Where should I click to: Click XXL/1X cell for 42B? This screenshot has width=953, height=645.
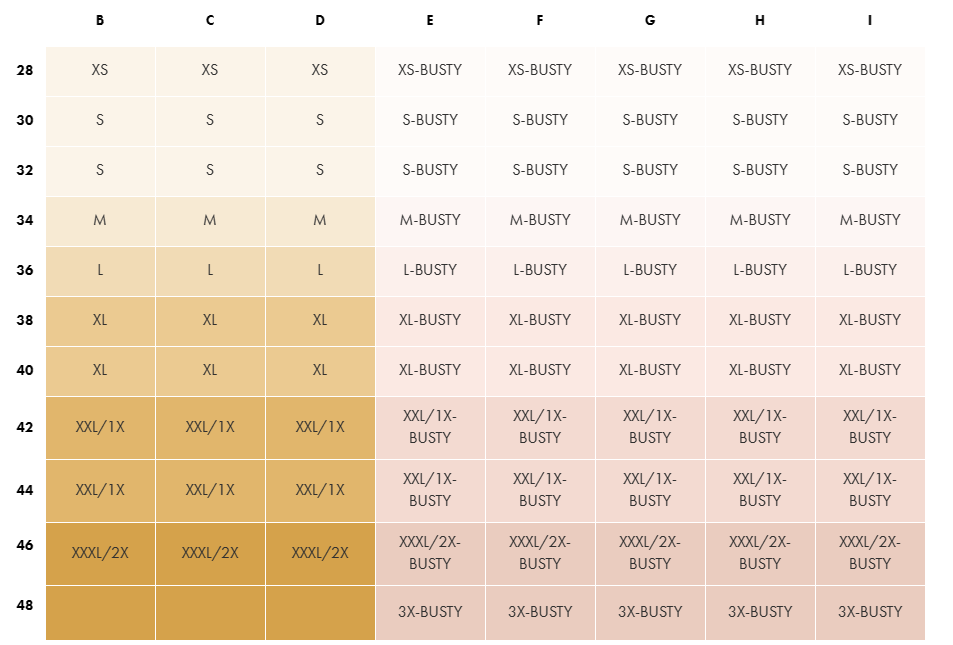tap(100, 427)
